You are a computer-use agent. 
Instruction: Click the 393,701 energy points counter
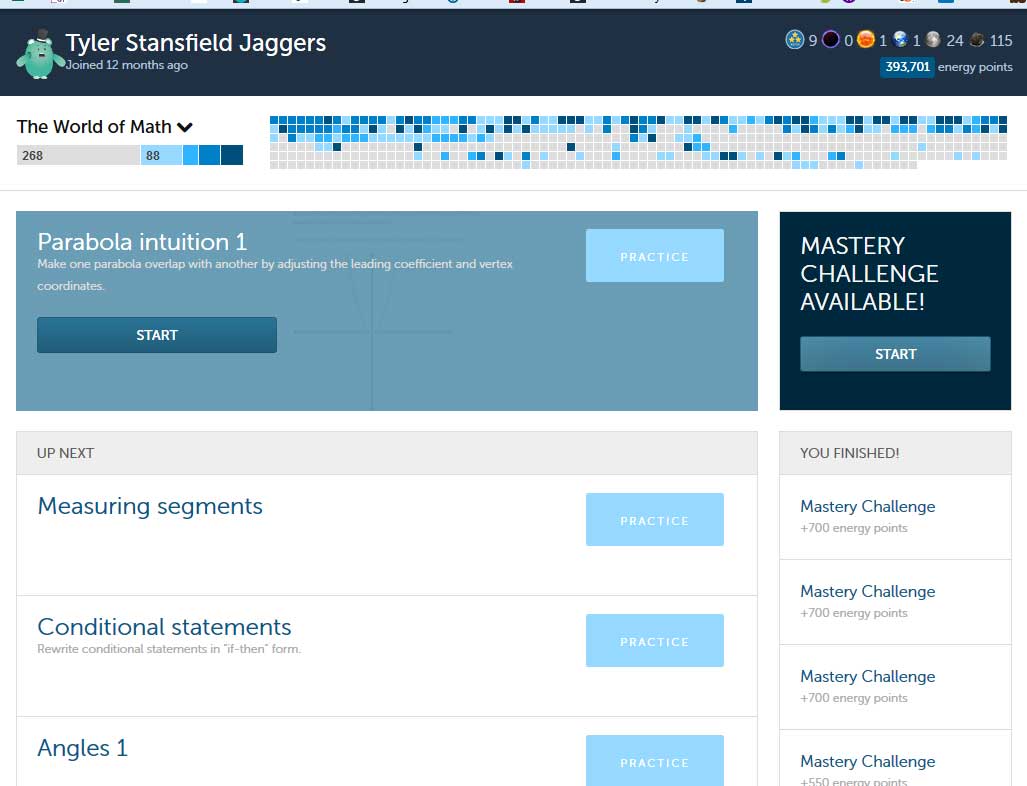point(907,67)
